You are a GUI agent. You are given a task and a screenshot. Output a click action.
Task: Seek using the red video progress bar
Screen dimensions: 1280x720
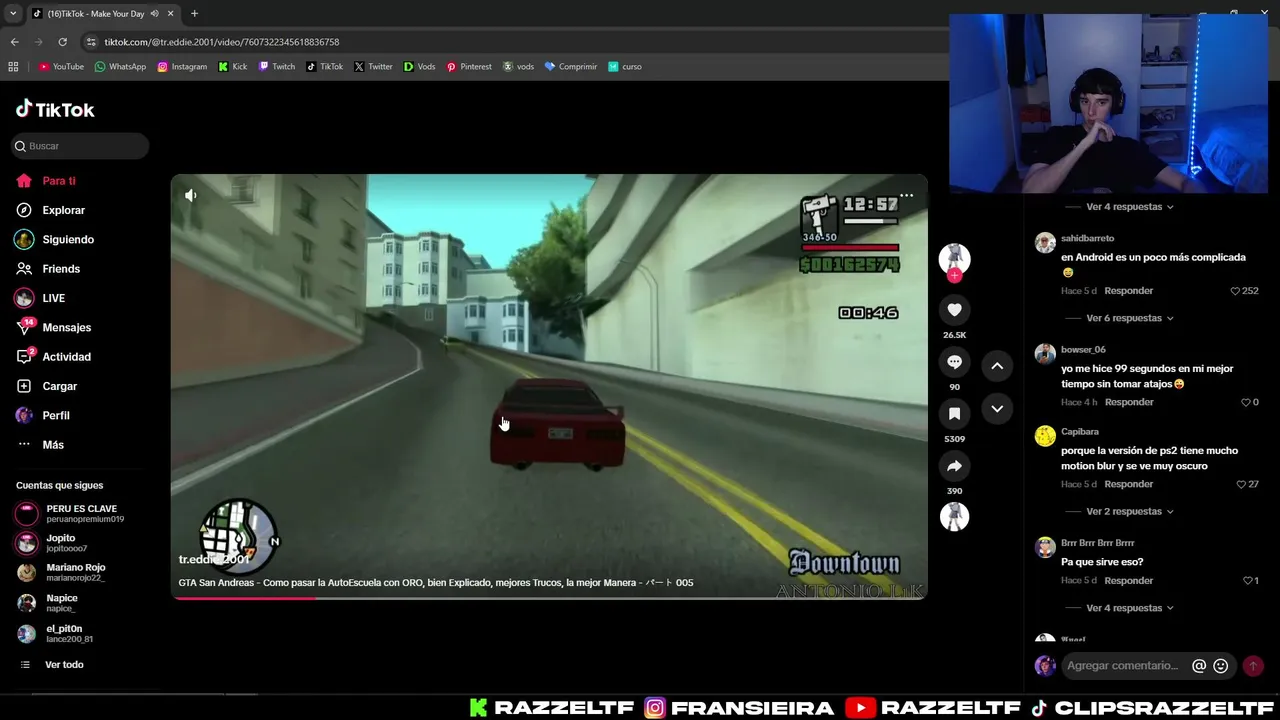pos(549,598)
